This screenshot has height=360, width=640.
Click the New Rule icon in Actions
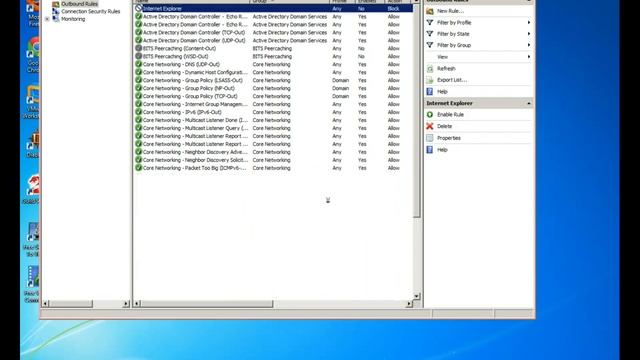pos(430,11)
